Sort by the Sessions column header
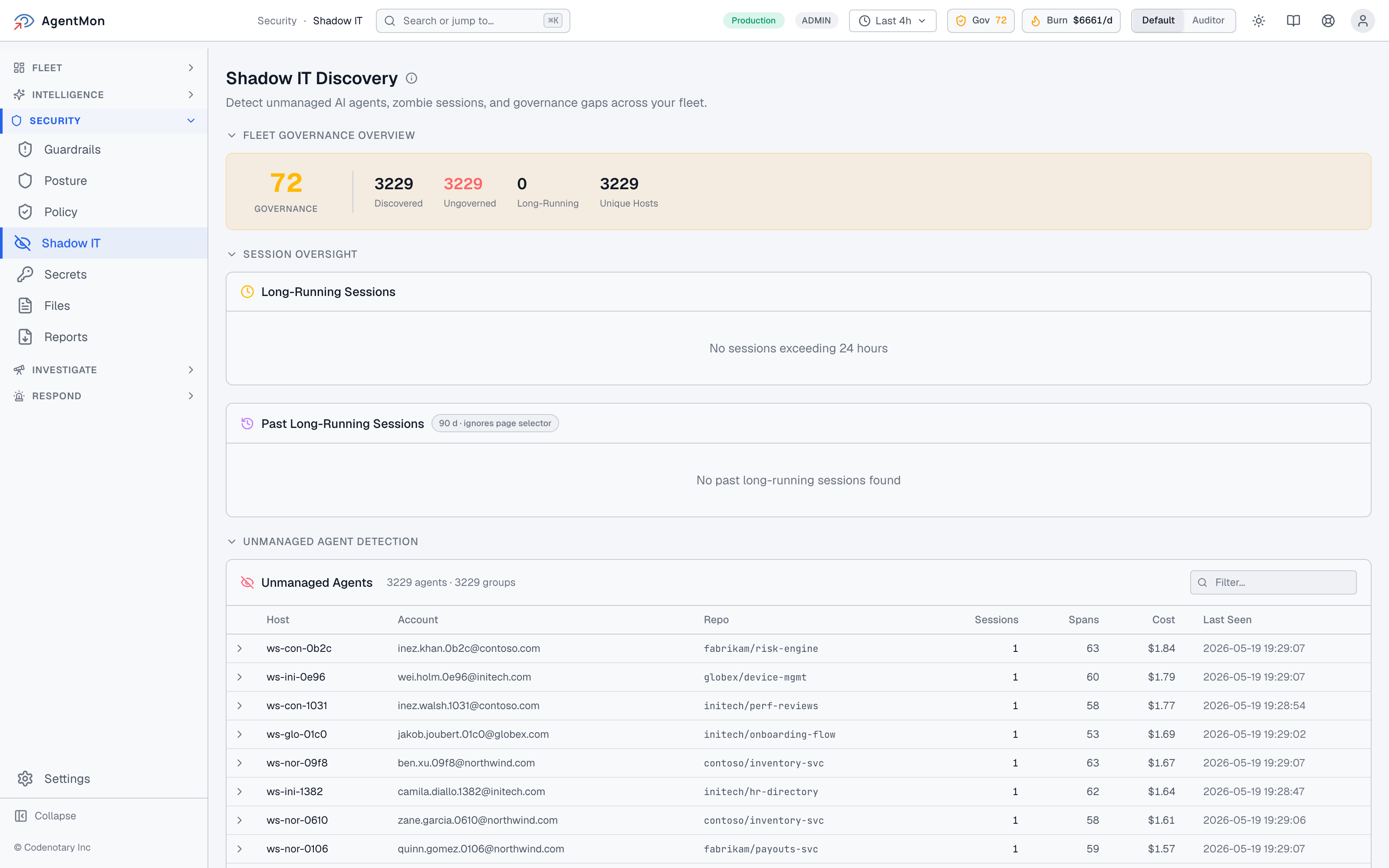Screen dimensions: 1389x868 997,620
